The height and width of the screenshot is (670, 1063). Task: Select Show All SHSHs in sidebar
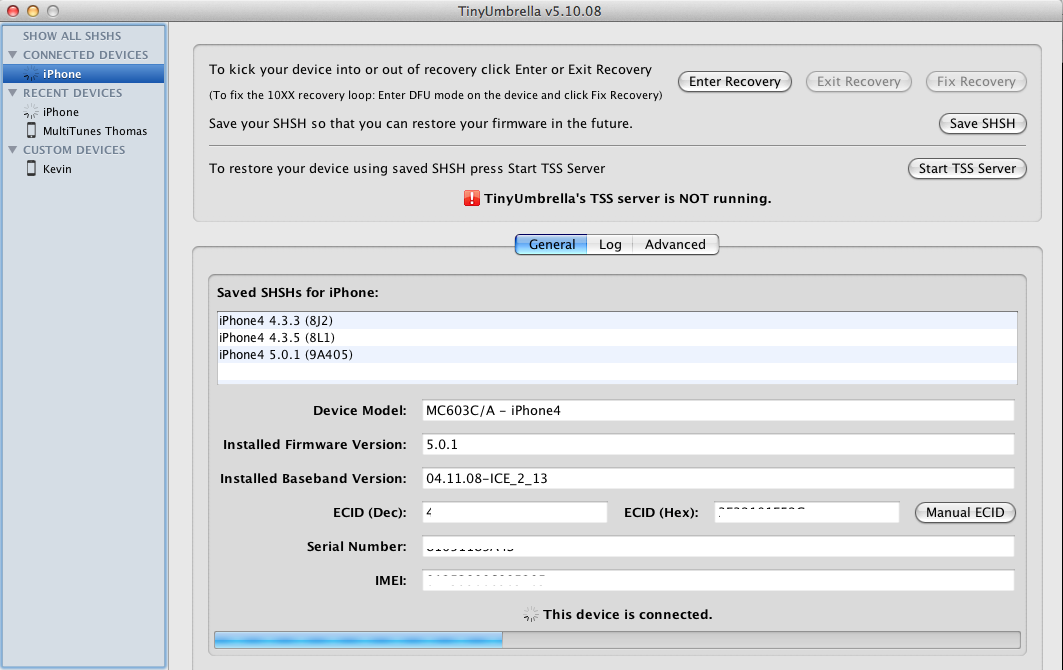[x=72, y=35]
